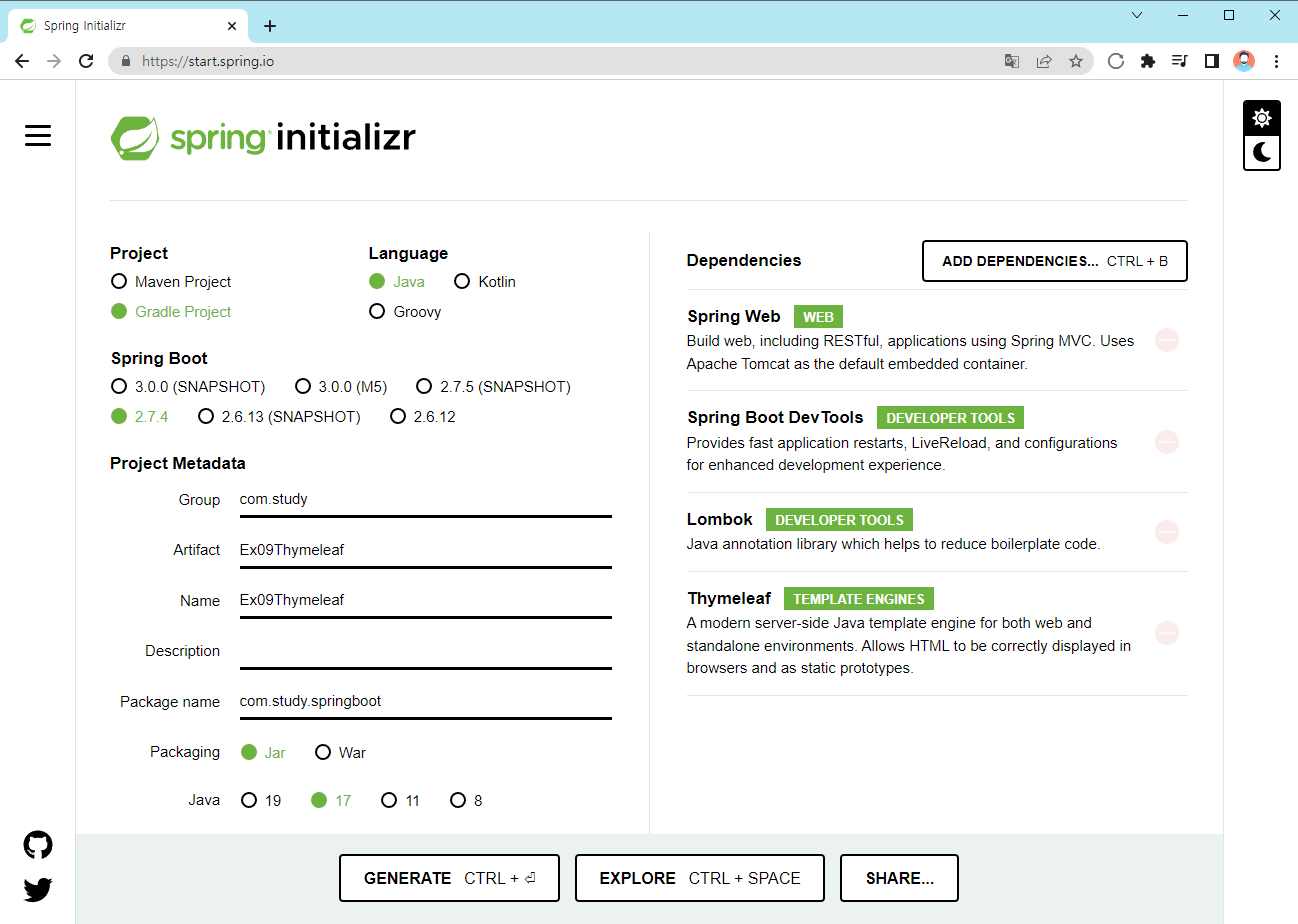The height and width of the screenshot is (924, 1298).
Task: Go back in browser history
Action: click(x=22, y=61)
